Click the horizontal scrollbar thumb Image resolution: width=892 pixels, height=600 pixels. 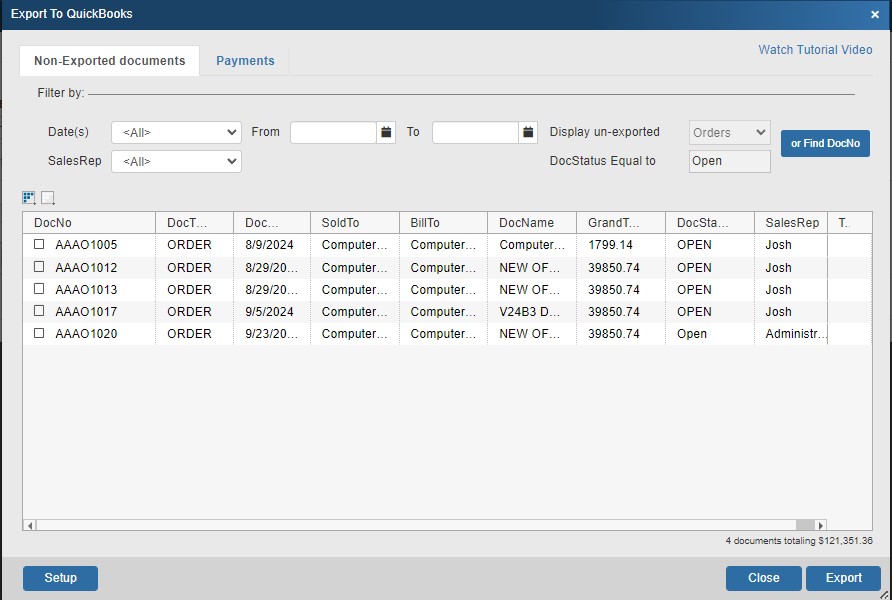804,525
